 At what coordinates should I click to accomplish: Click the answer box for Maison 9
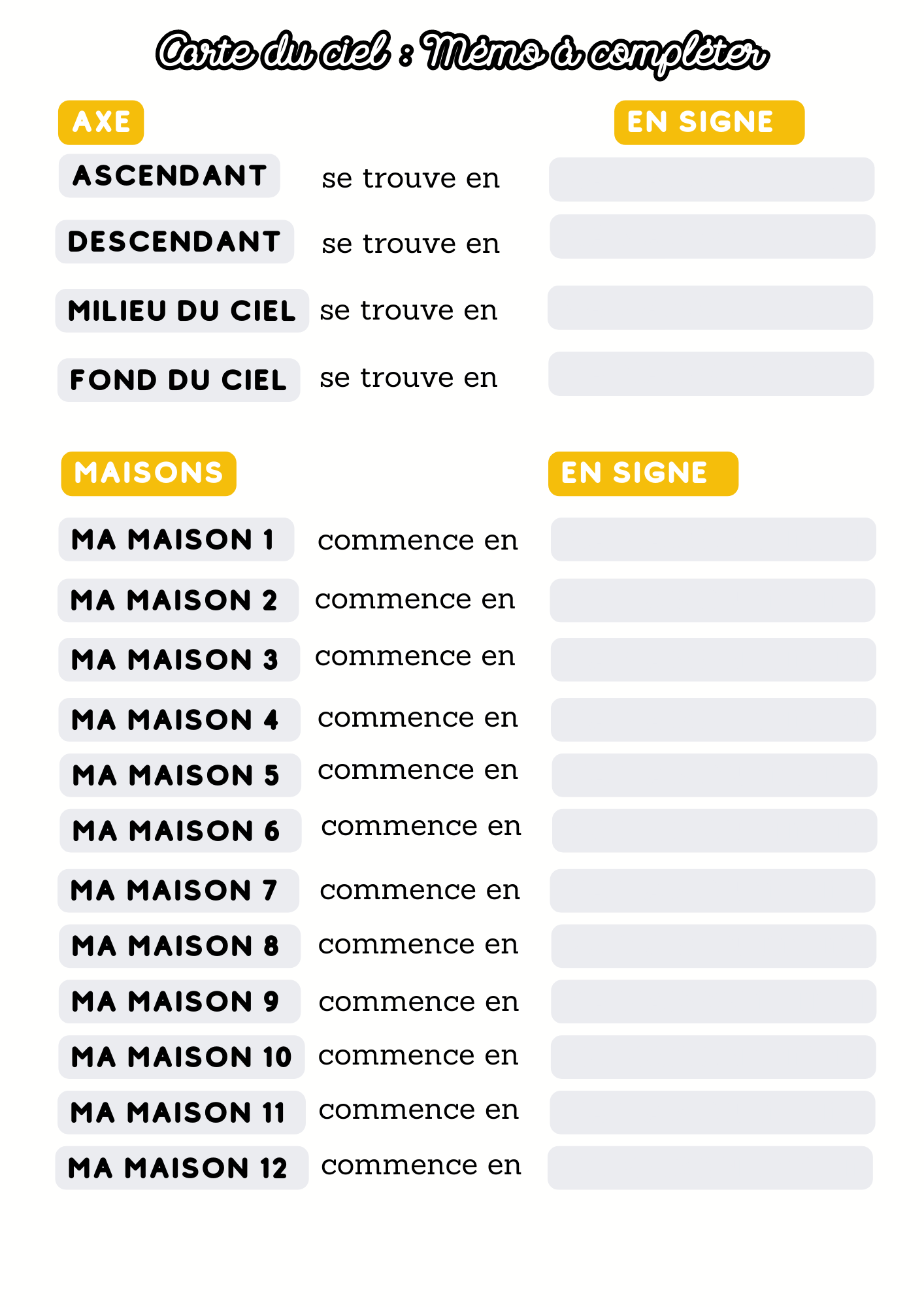point(713,1001)
